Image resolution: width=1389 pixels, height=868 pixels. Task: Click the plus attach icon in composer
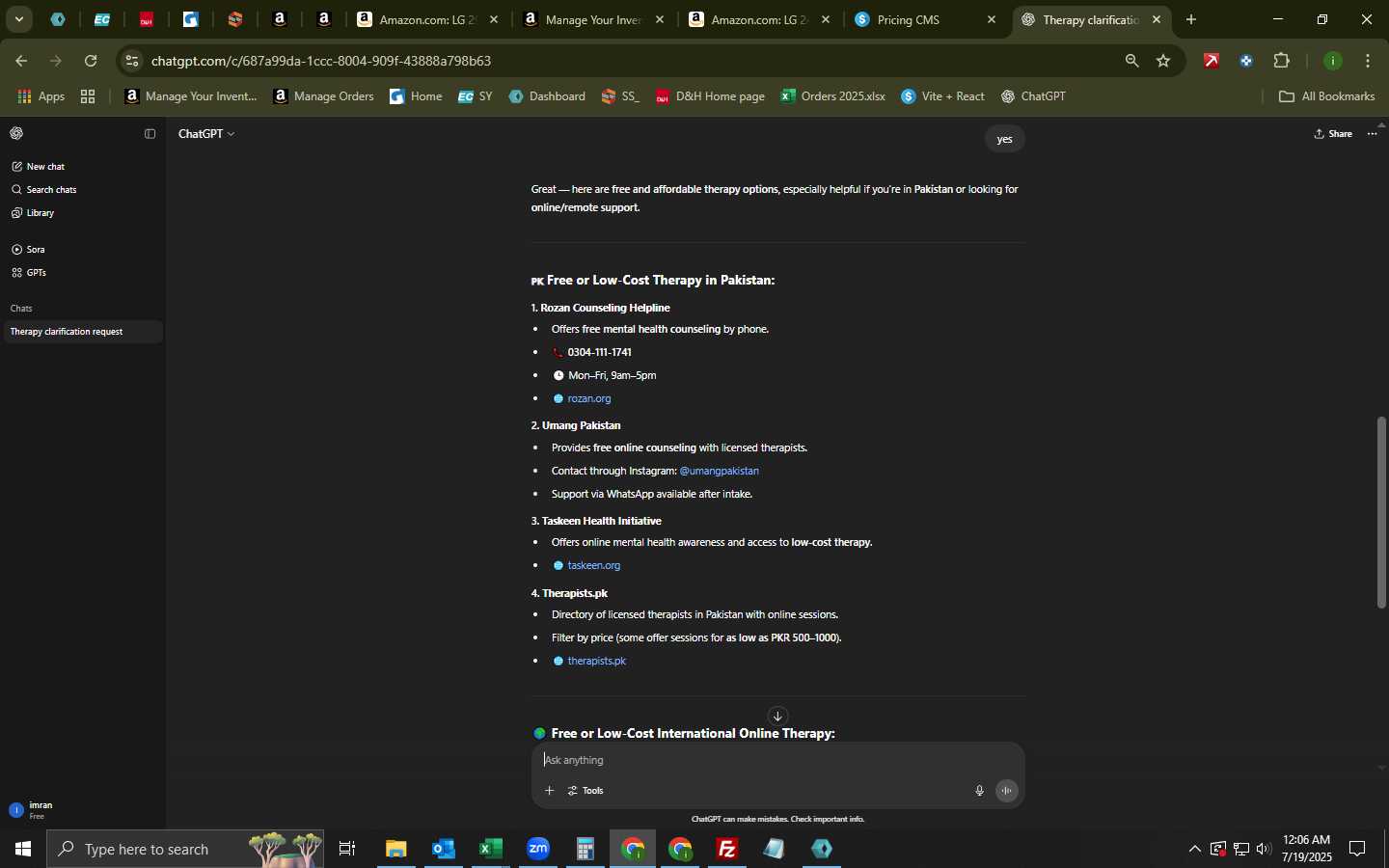point(550,791)
